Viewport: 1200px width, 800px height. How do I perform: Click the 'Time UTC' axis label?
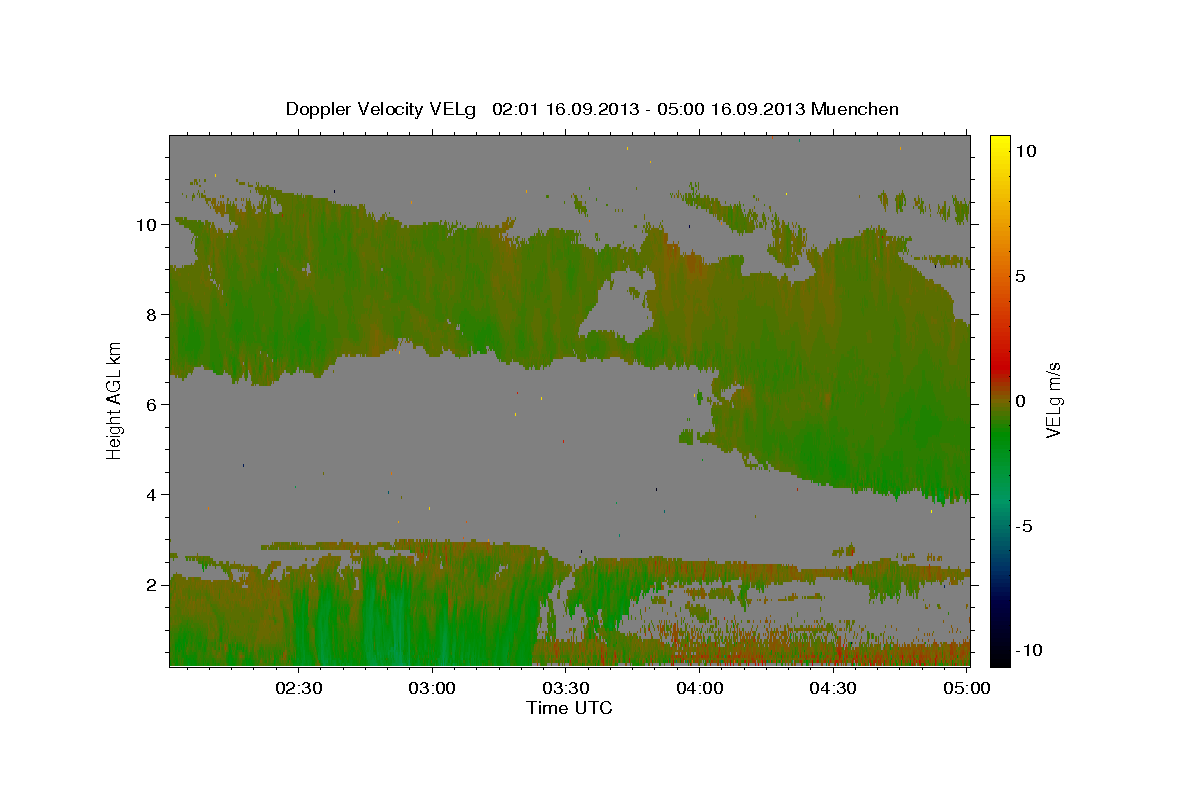[569, 708]
